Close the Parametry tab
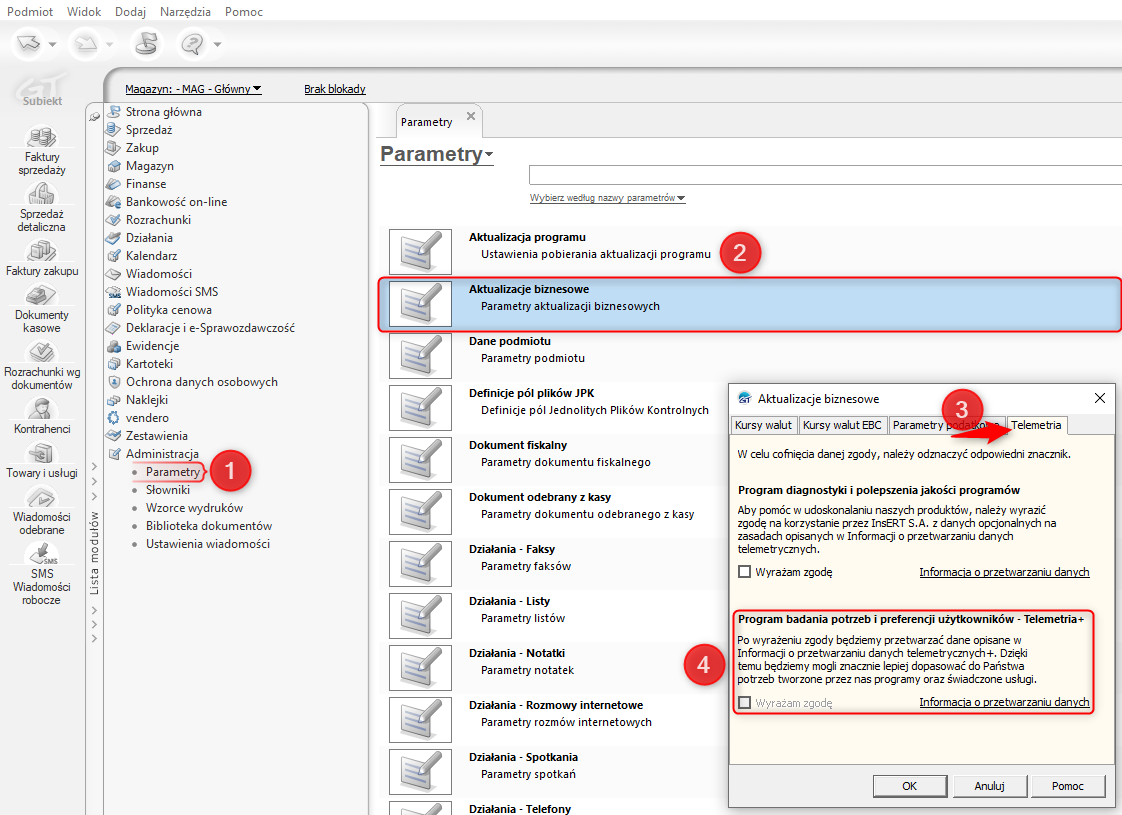The width and height of the screenshot is (1122, 815). pos(471,116)
